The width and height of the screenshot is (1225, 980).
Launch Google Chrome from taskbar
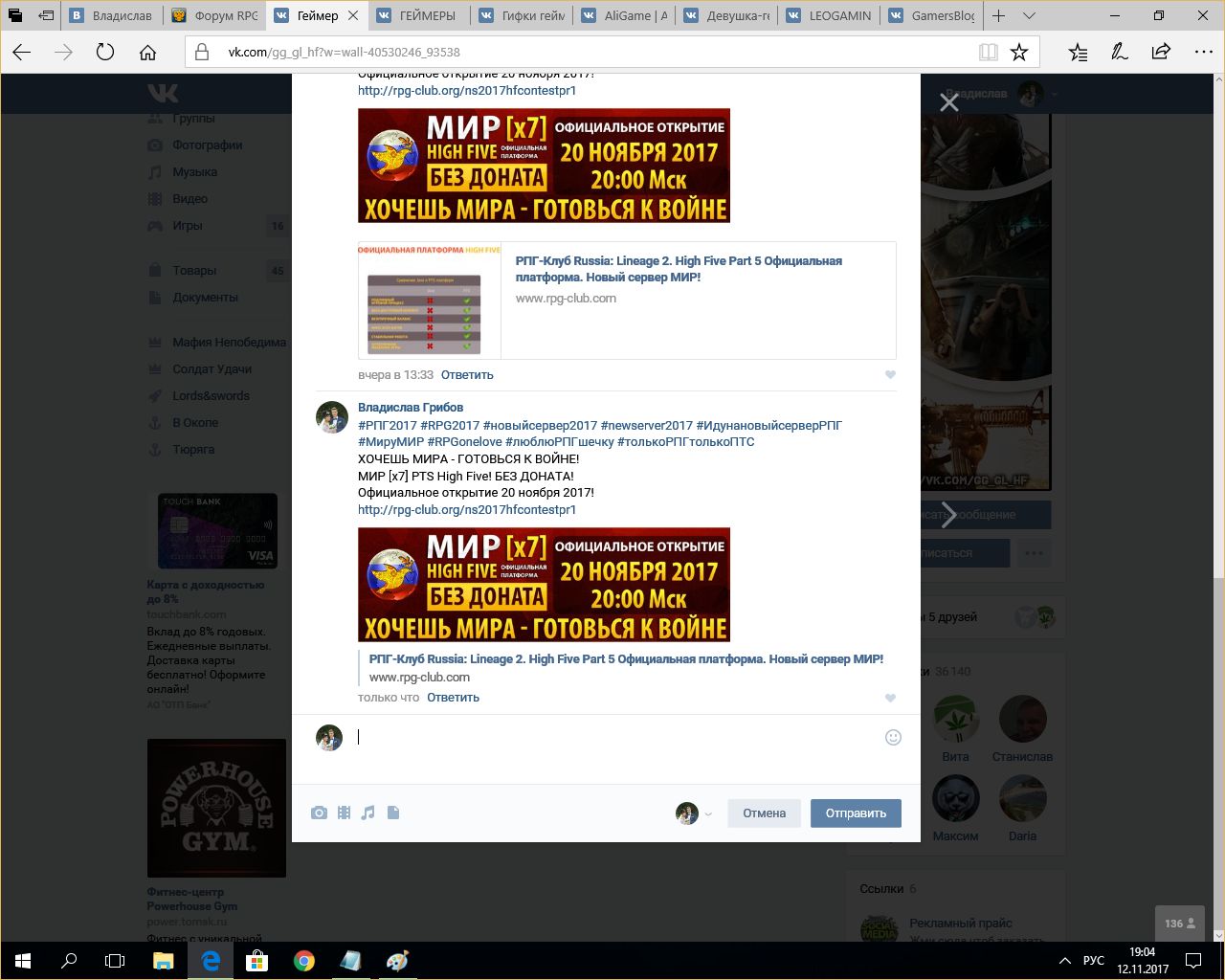click(304, 961)
